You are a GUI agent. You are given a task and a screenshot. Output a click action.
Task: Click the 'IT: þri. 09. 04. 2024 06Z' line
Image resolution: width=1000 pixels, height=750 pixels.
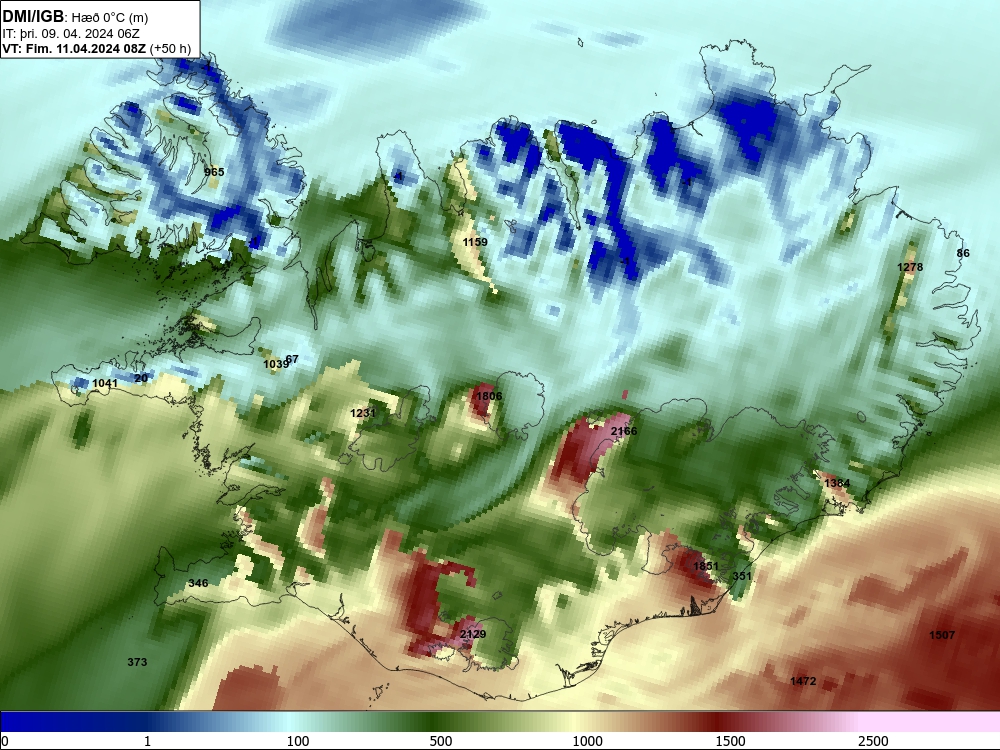(x=71, y=34)
